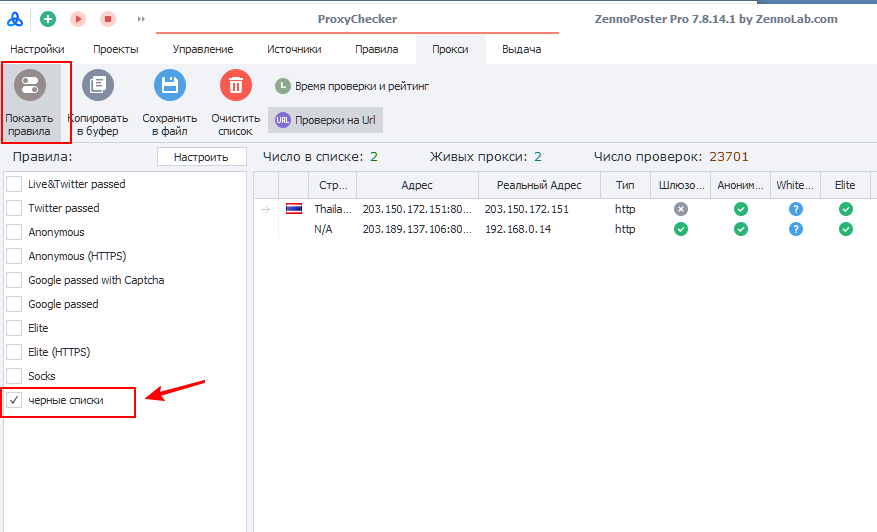Image resolution: width=877 pixels, height=532 pixels.
Task: Check the Elite (HTTPS) rule checkbox
Action: coord(14,352)
